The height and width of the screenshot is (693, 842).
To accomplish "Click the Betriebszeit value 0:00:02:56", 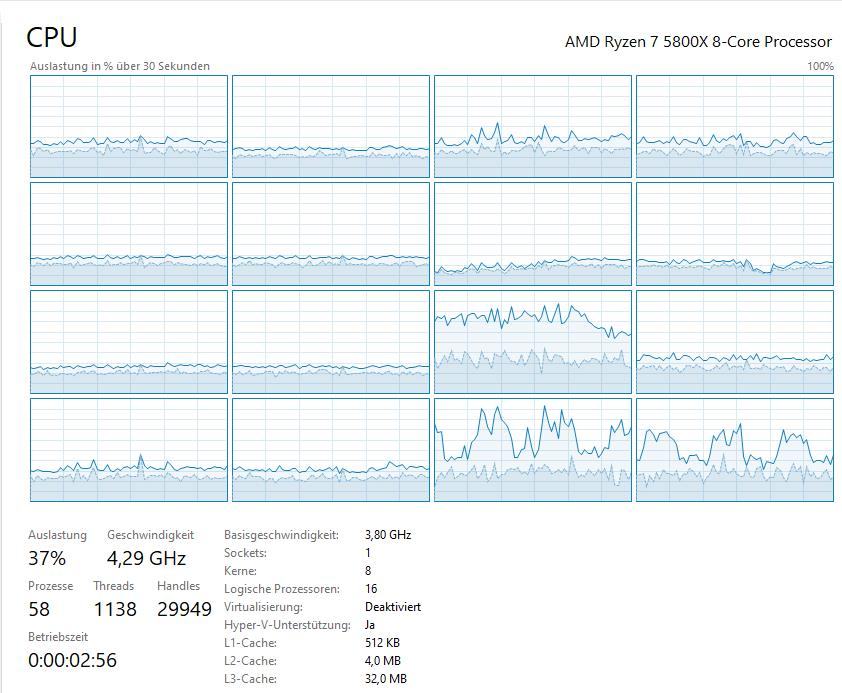I will tap(72, 660).
